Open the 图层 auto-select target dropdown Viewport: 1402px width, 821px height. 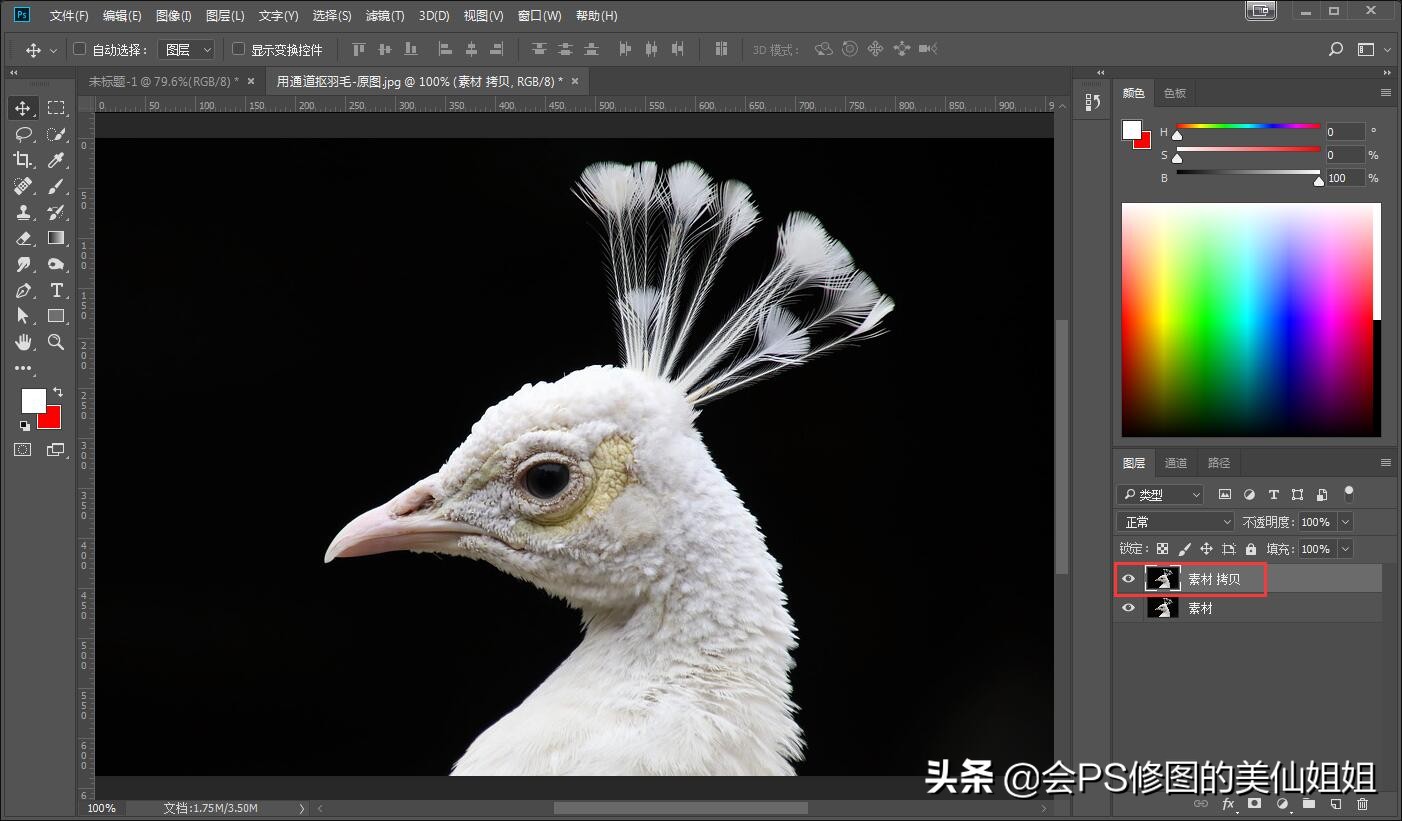(x=187, y=49)
